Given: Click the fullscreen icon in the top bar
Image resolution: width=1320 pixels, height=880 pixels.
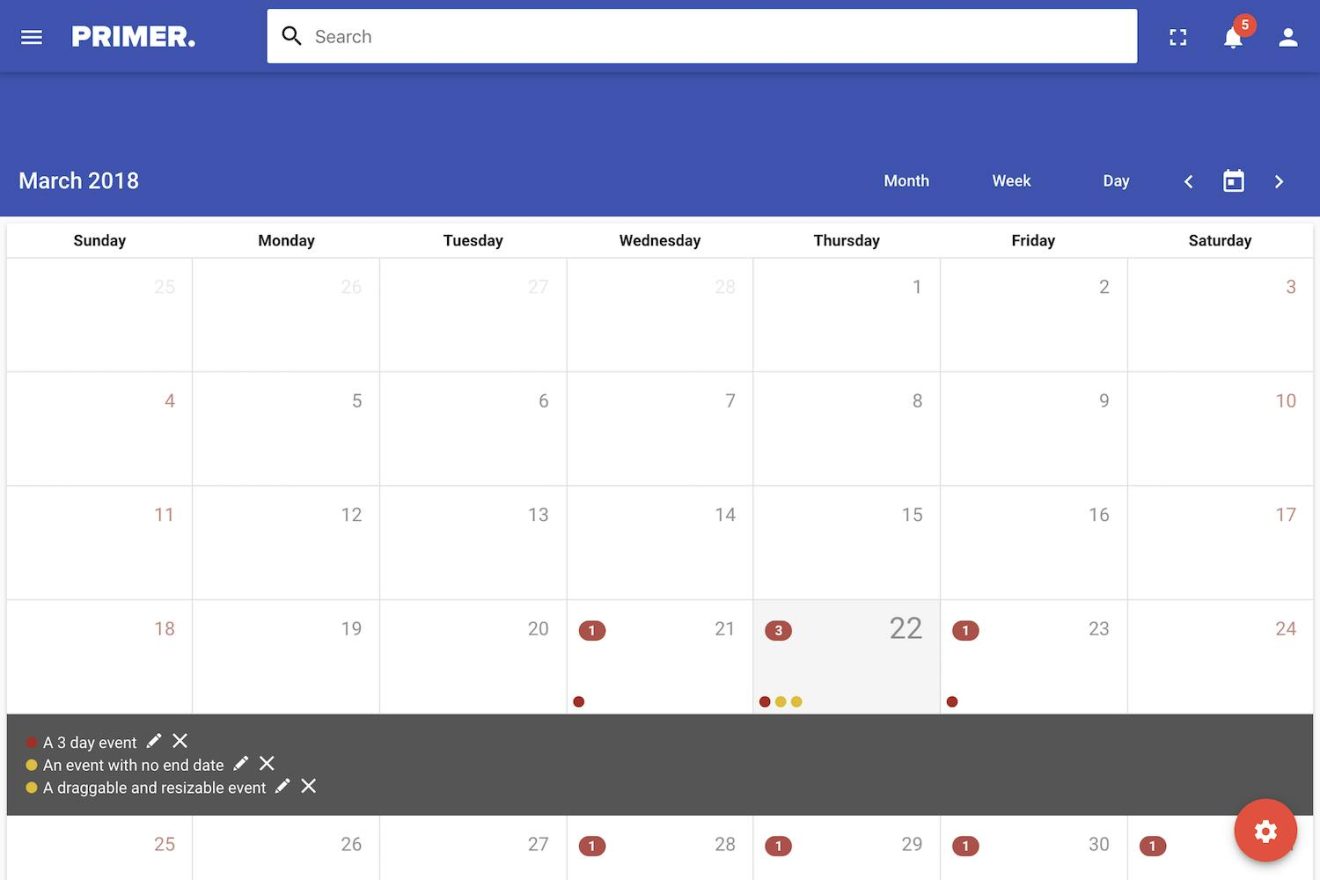Looking at the screenshot, I should (x=1178, y=36).
